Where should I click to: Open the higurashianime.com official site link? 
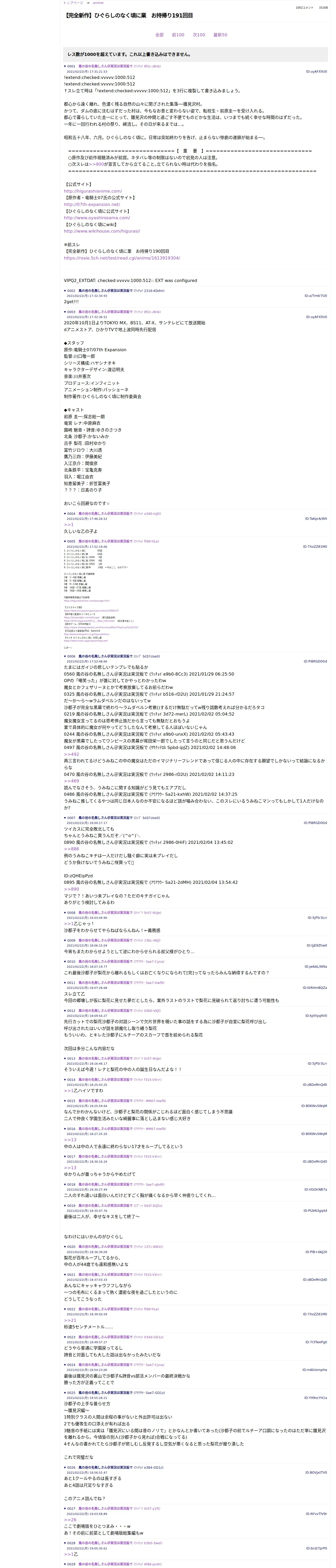click(x=93, y=191)
